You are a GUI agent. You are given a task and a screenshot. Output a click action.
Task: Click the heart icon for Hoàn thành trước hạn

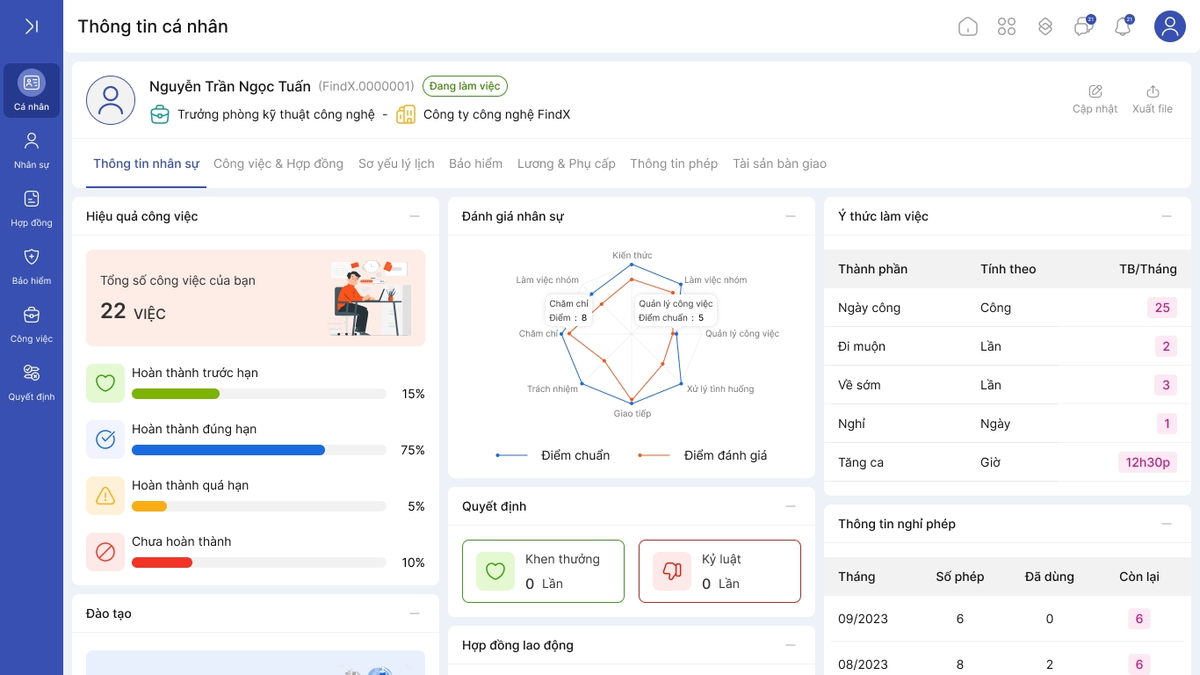pyautogui.click(x=105, y=383)
